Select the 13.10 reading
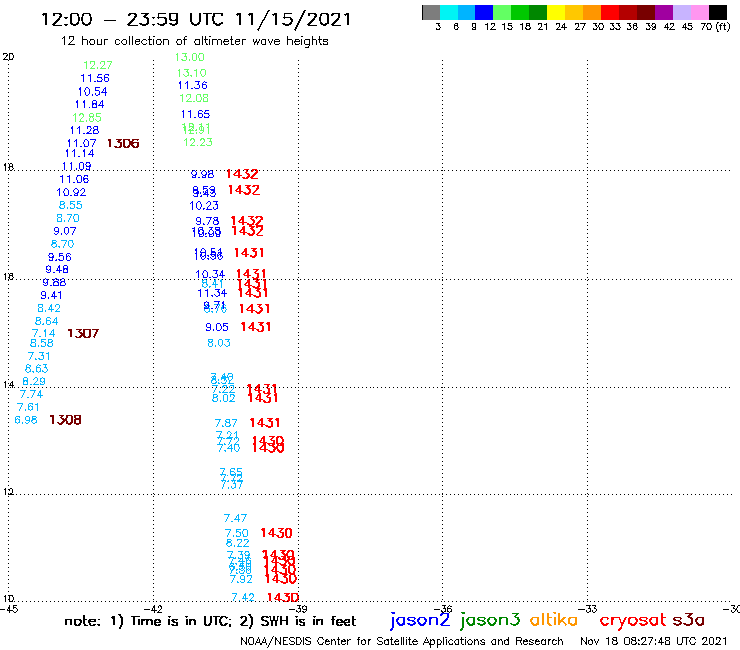The height and width of the screenshot is (650, 740). [192, 73]
